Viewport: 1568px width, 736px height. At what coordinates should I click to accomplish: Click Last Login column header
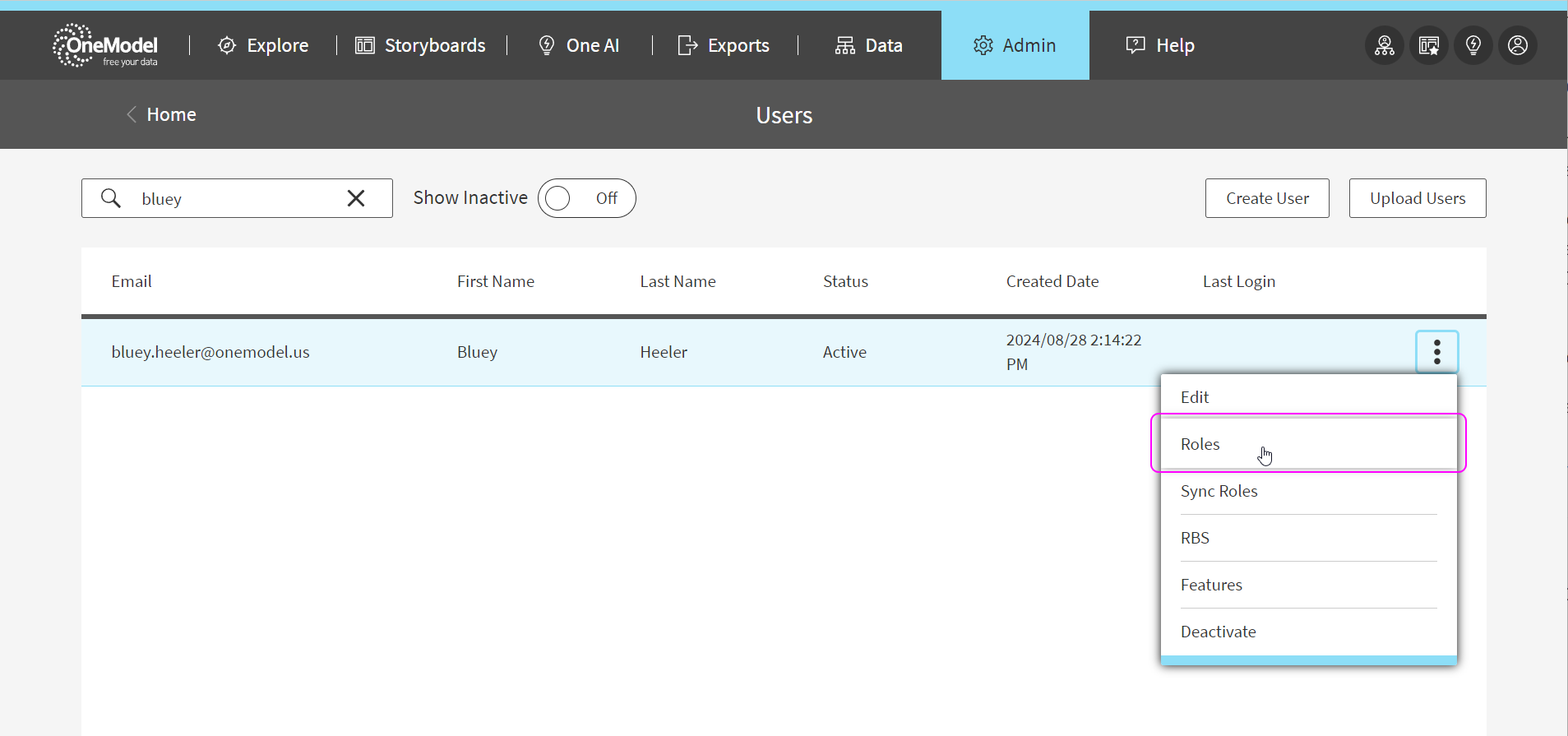1239,281
